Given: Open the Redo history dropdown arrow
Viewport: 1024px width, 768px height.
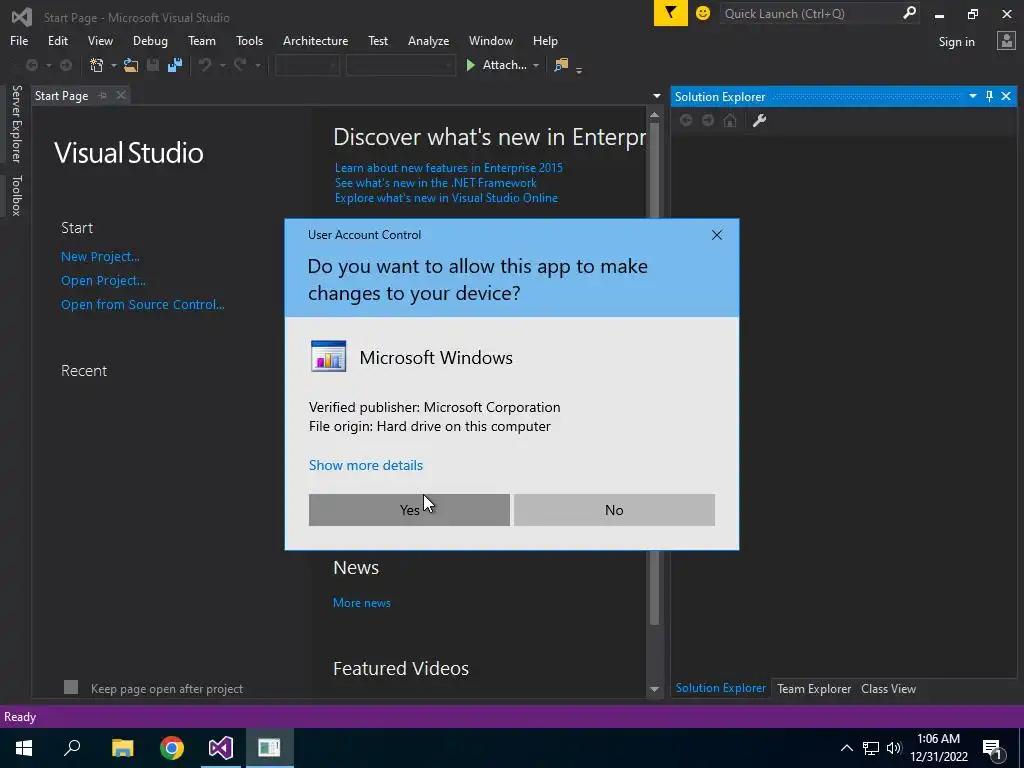Looking at the screenshot, I should pyautogui.click(x=257, y=65).
